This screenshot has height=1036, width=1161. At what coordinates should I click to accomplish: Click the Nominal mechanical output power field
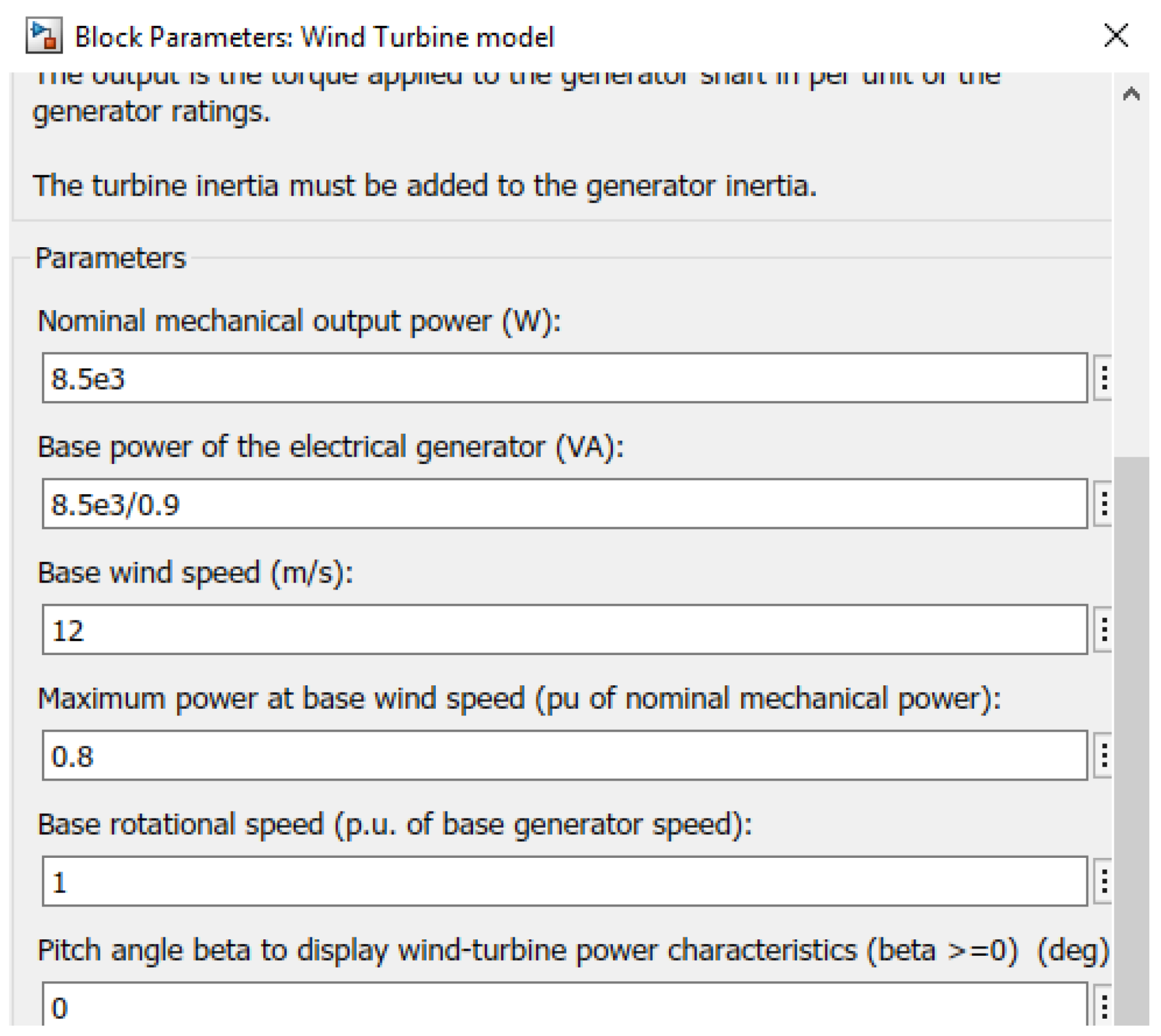coord(564,378)
